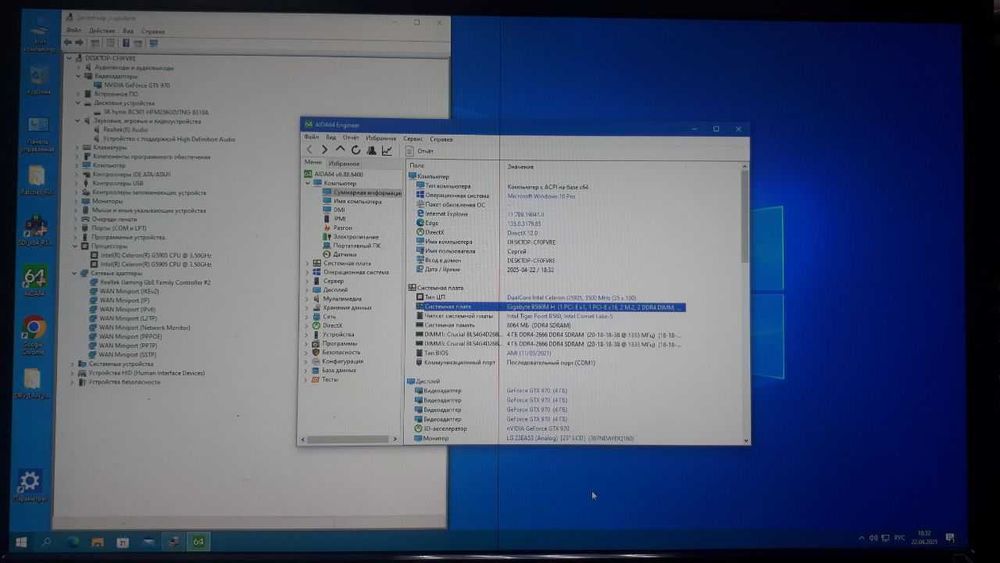Viewport: 1000px width, 563px height.
Task: Open the AIDA64 desktop shortcut icon
Action: click(35, 282)
